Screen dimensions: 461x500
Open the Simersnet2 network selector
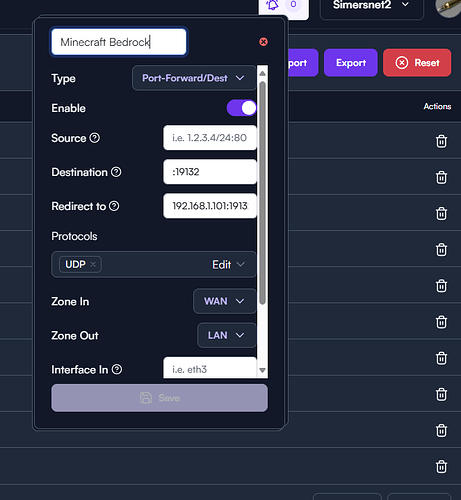coord(372,6)
